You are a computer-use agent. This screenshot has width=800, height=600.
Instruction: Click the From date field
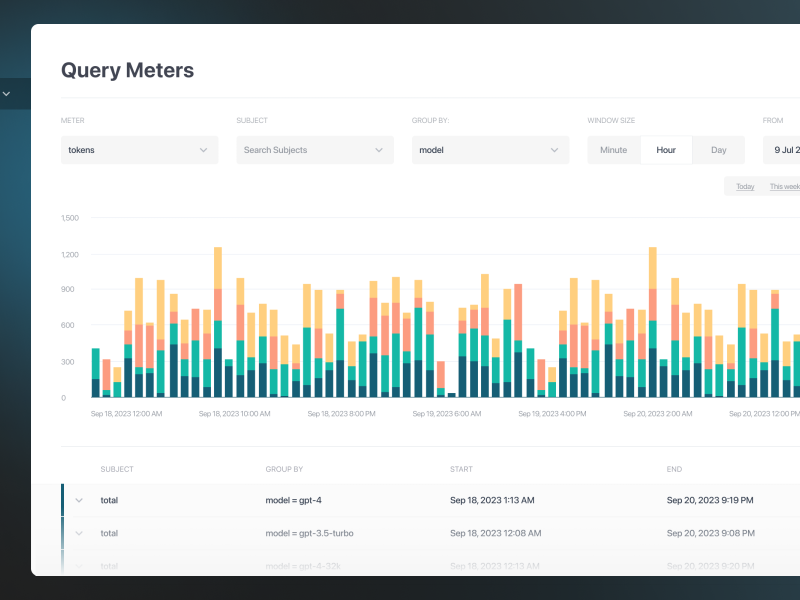[x=781, y=150]
